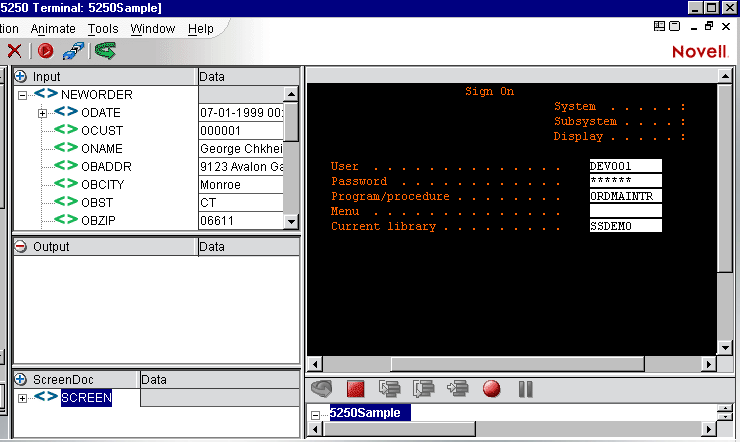Expand the ScreenDoc panel plus icon

tap(20, 379)
